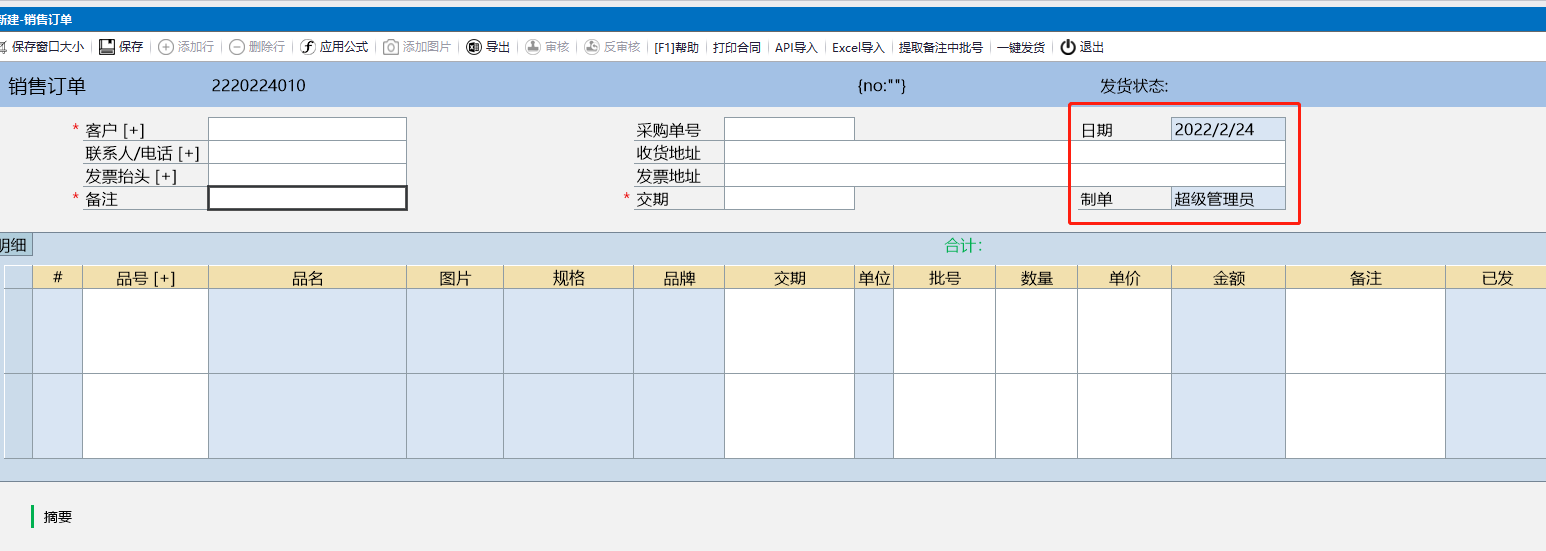Click the 添加图片 camera icon
1546x551 pixels.
pyautogui.click(x=392, y=47)
